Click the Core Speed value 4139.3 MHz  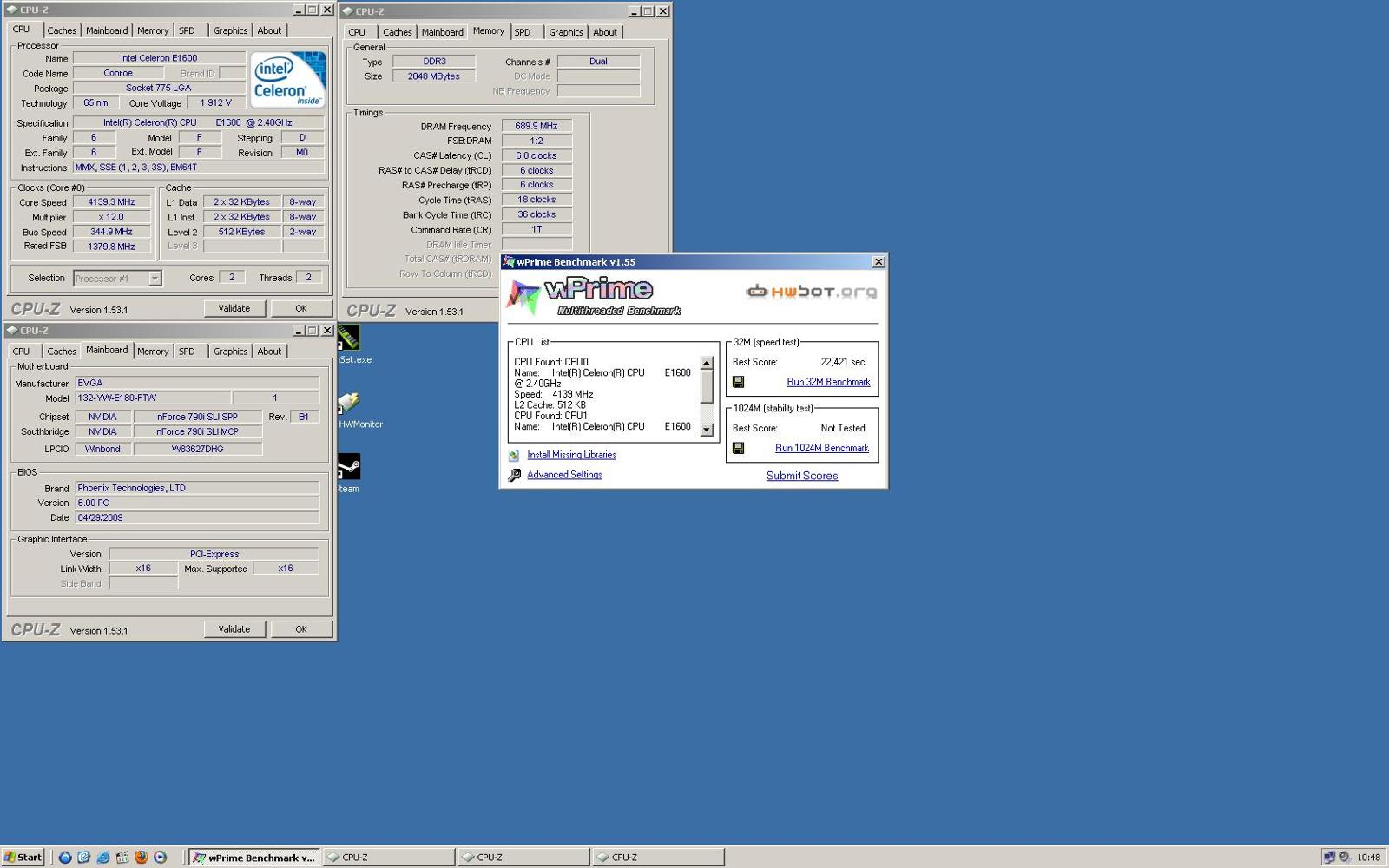[x=112, y=202]
